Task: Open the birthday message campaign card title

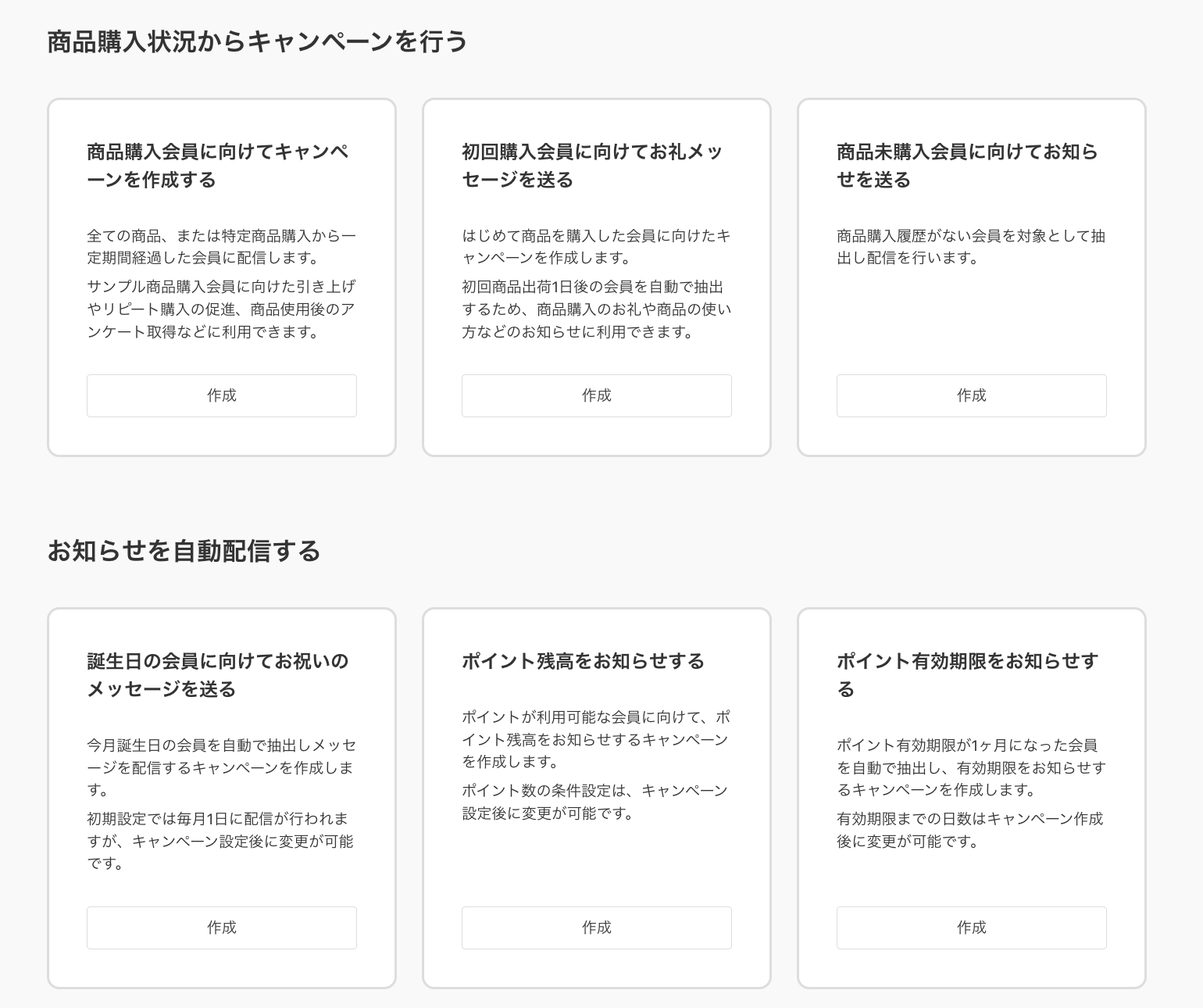Action: tap(217, 674)
